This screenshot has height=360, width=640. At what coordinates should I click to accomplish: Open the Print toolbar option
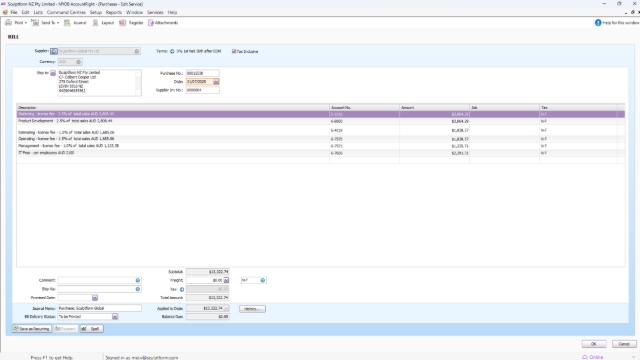(16, 23)
